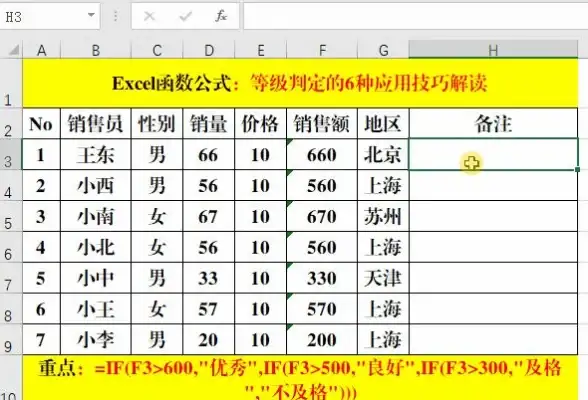Screen dimensions: 588x400
Task: Click the '重点' IF formula note cell
Action: [x=300, y=378]
